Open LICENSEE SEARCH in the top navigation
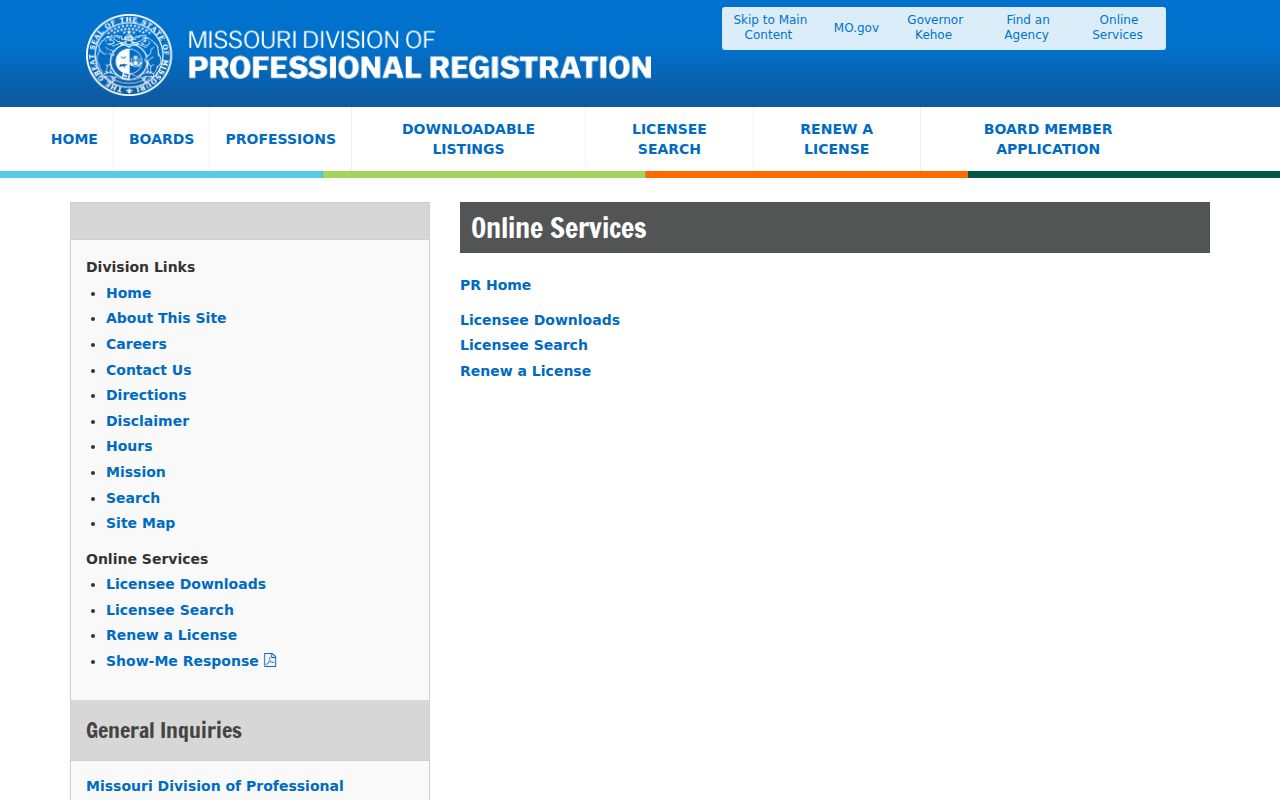 pos(669,139)
